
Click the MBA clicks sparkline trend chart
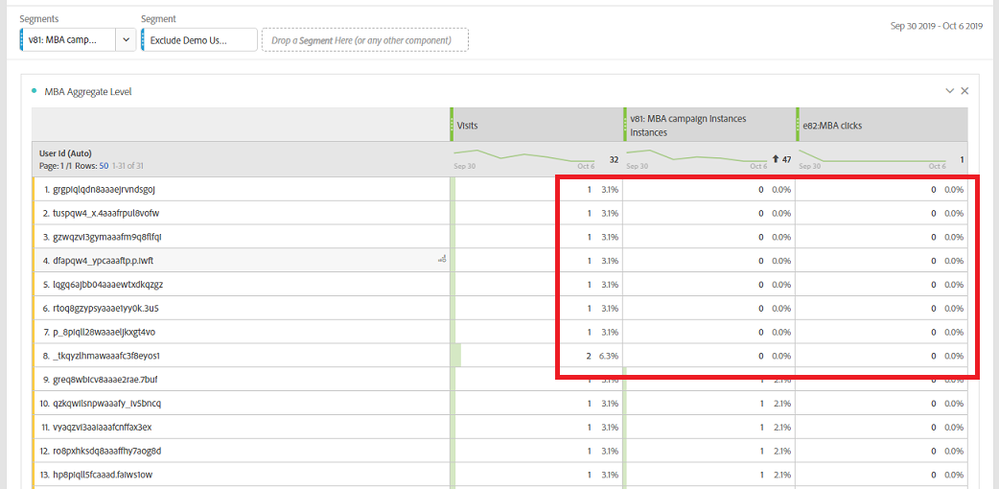click(872, 156)
